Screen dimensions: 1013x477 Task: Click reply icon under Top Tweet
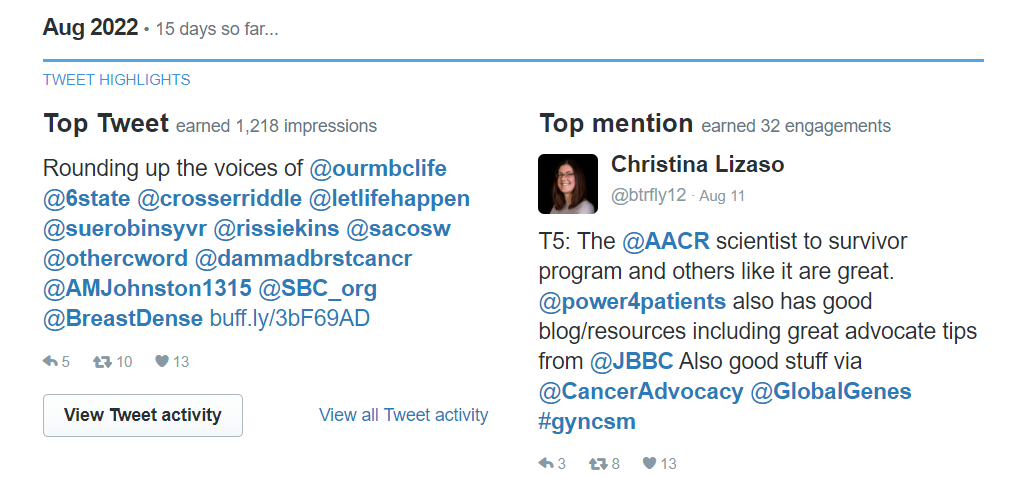tap(51, 362)
